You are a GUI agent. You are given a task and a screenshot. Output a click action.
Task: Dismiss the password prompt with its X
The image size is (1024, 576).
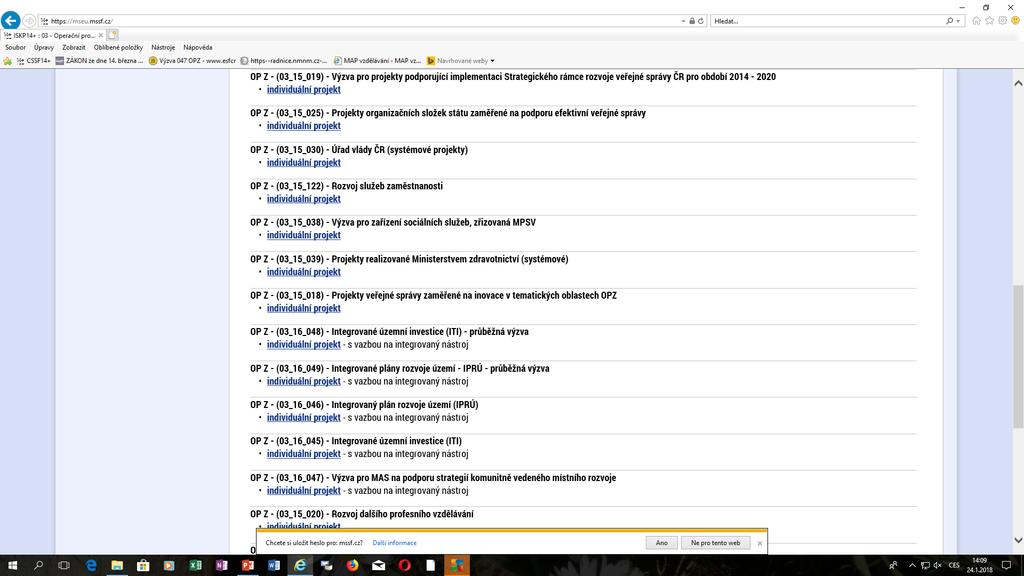click(760, 543)
